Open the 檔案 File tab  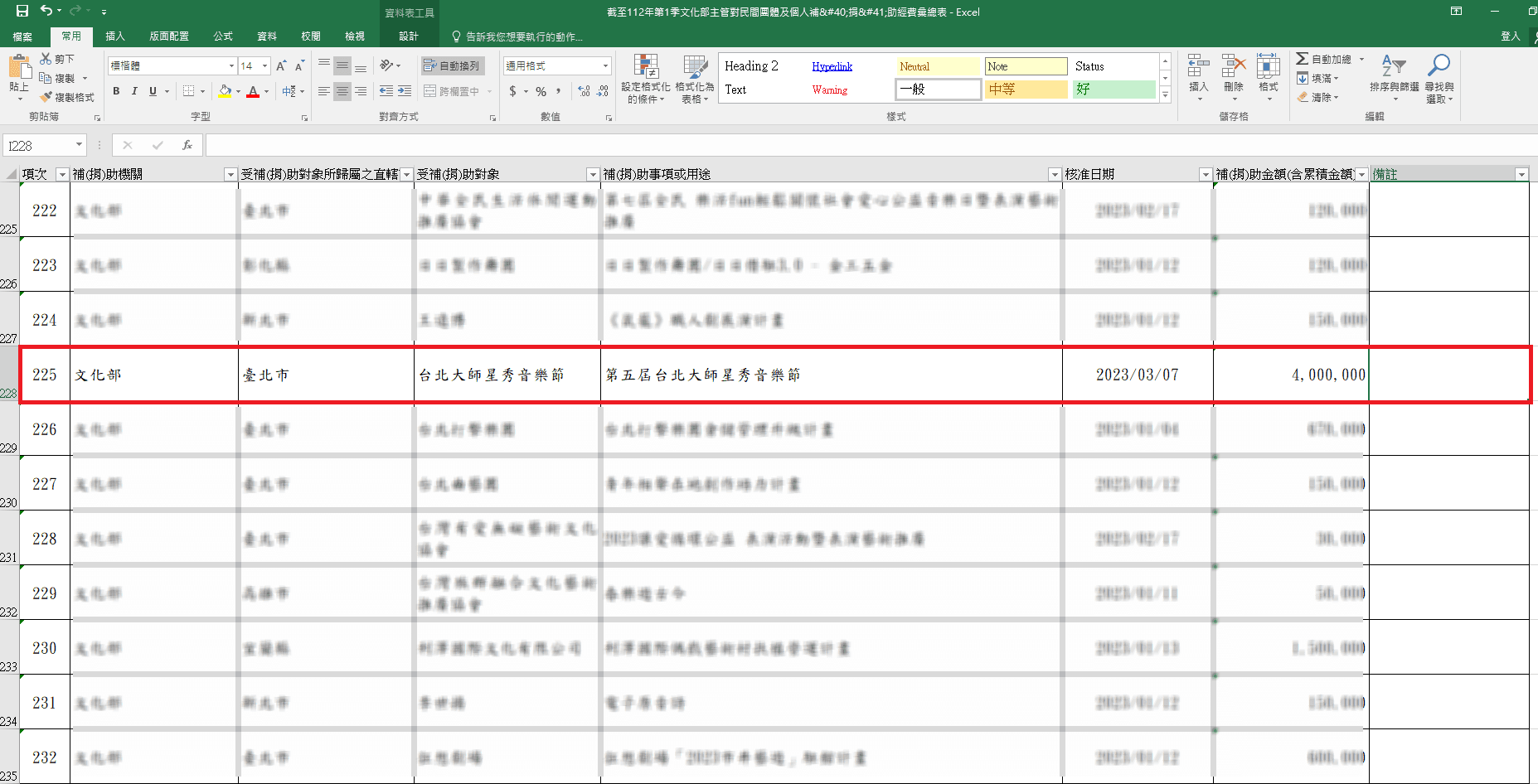click(22, 36)
